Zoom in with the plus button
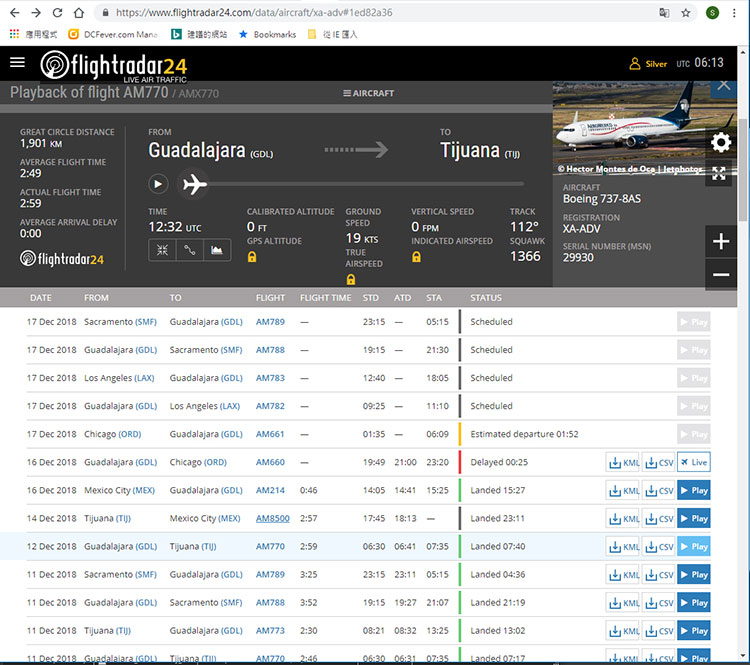Screen dimensions: 750x665 (721, 241)
